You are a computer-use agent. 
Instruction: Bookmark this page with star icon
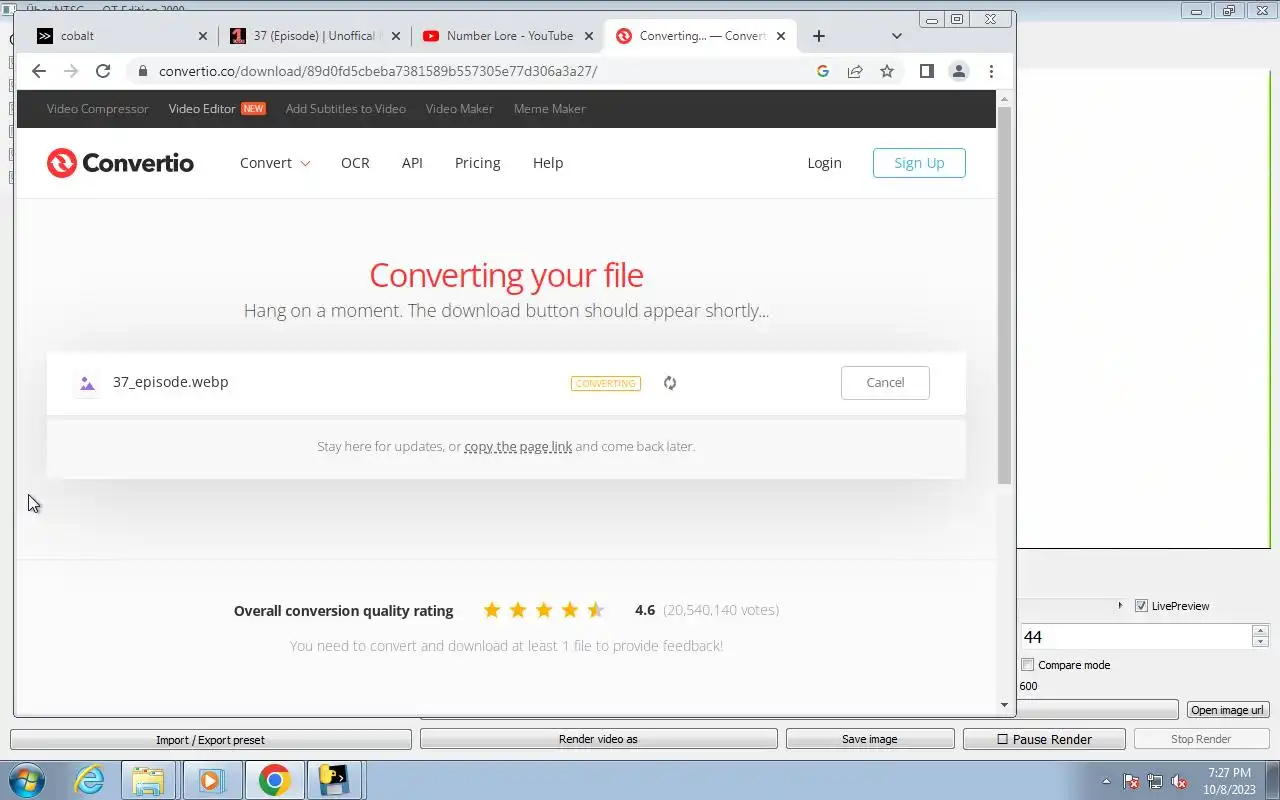pyautogui.click(x=886, y=71)
